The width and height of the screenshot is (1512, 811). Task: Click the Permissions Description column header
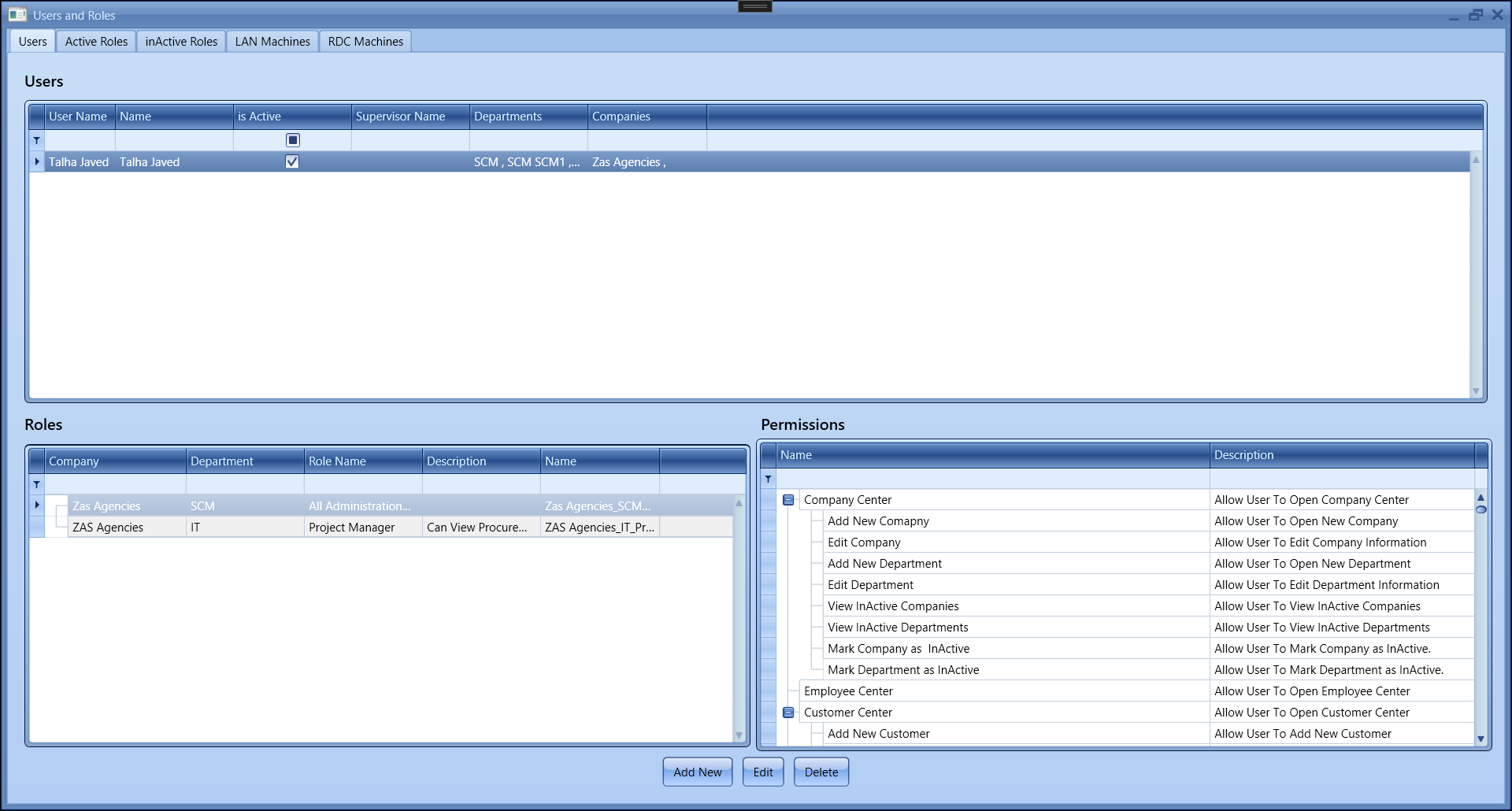1342,455
